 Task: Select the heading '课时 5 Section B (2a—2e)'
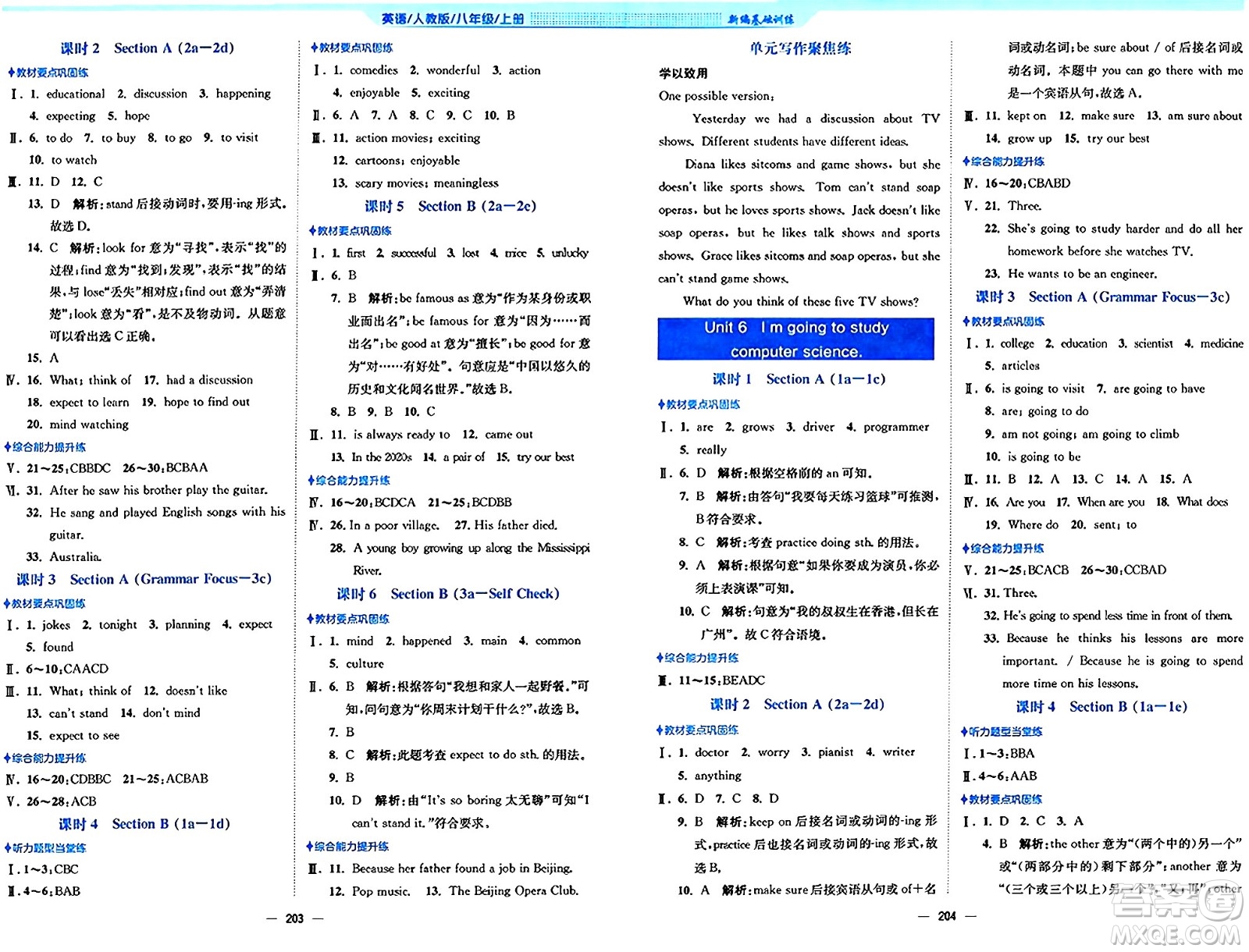pos(450,207)
